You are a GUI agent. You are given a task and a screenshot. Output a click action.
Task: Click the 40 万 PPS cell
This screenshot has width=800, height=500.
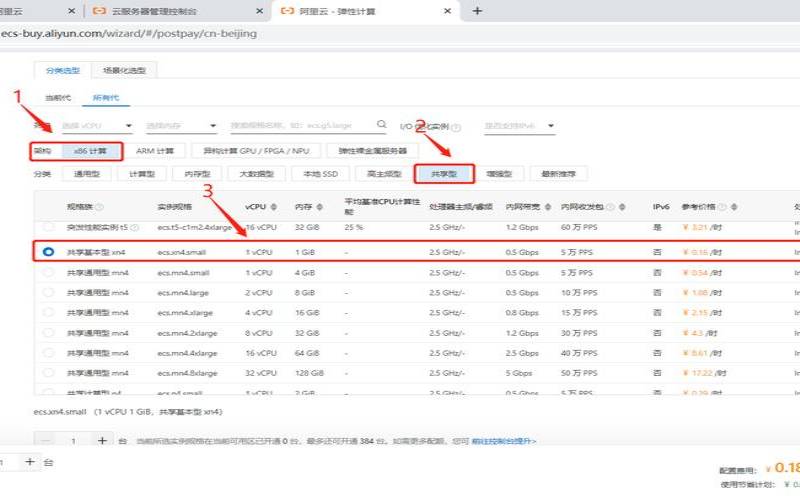579,353
